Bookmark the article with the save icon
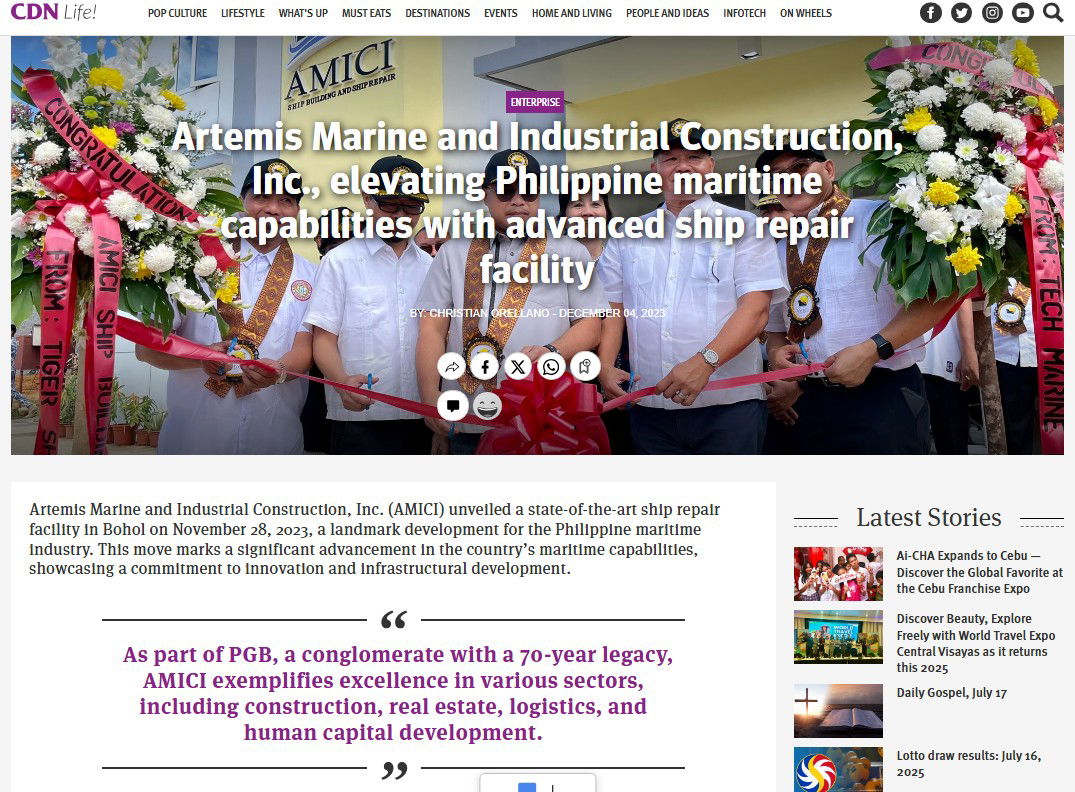The width and height of the screenshot is (1075, 792). (585, 367)
